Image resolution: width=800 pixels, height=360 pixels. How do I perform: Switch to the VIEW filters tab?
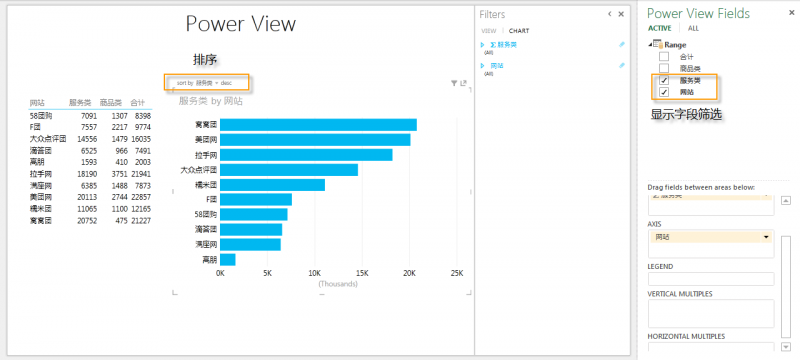pos(489,31)
